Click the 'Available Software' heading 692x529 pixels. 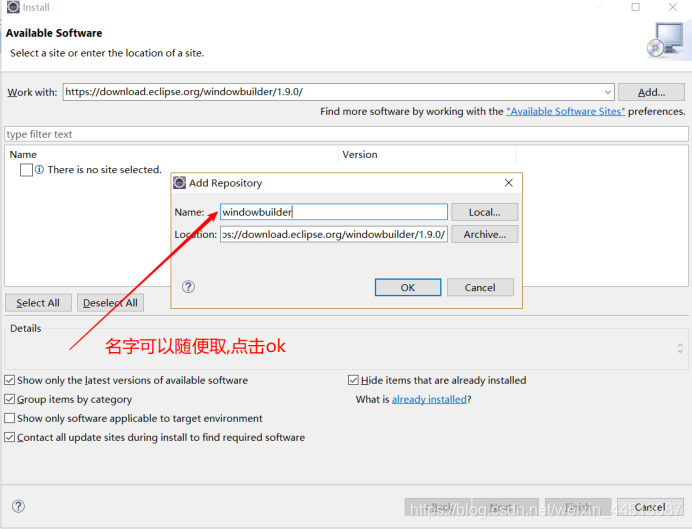coord(54,33)
